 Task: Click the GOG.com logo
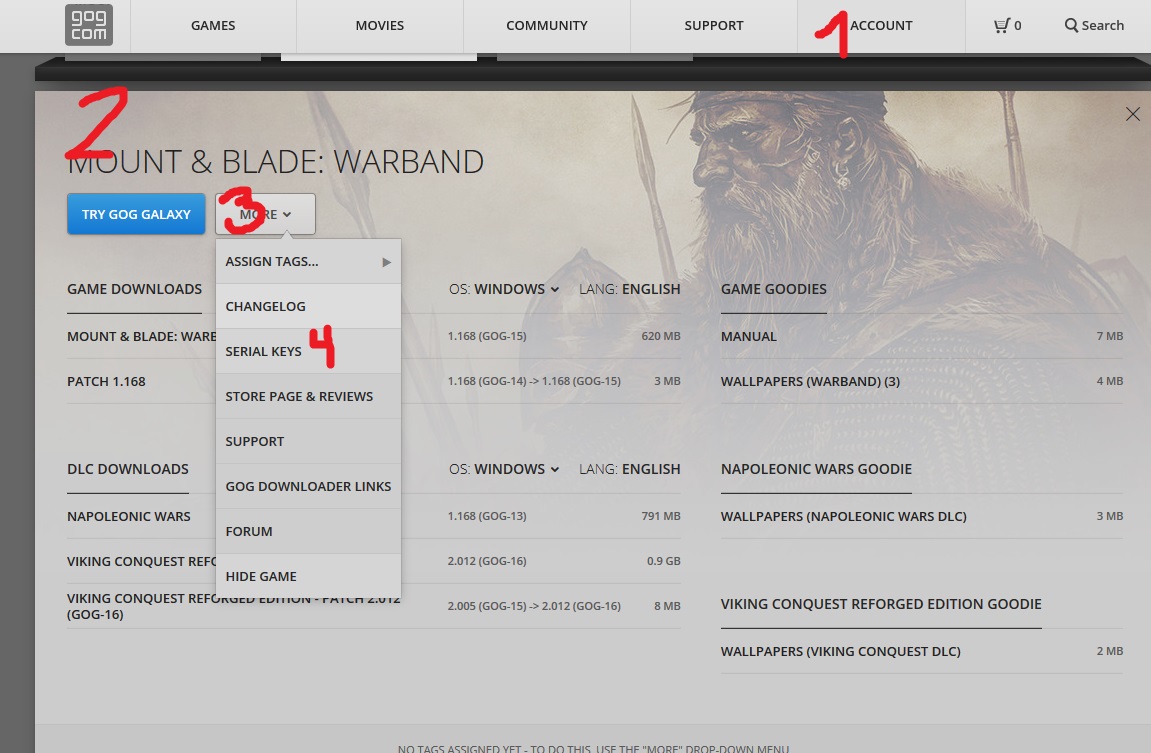89,25
